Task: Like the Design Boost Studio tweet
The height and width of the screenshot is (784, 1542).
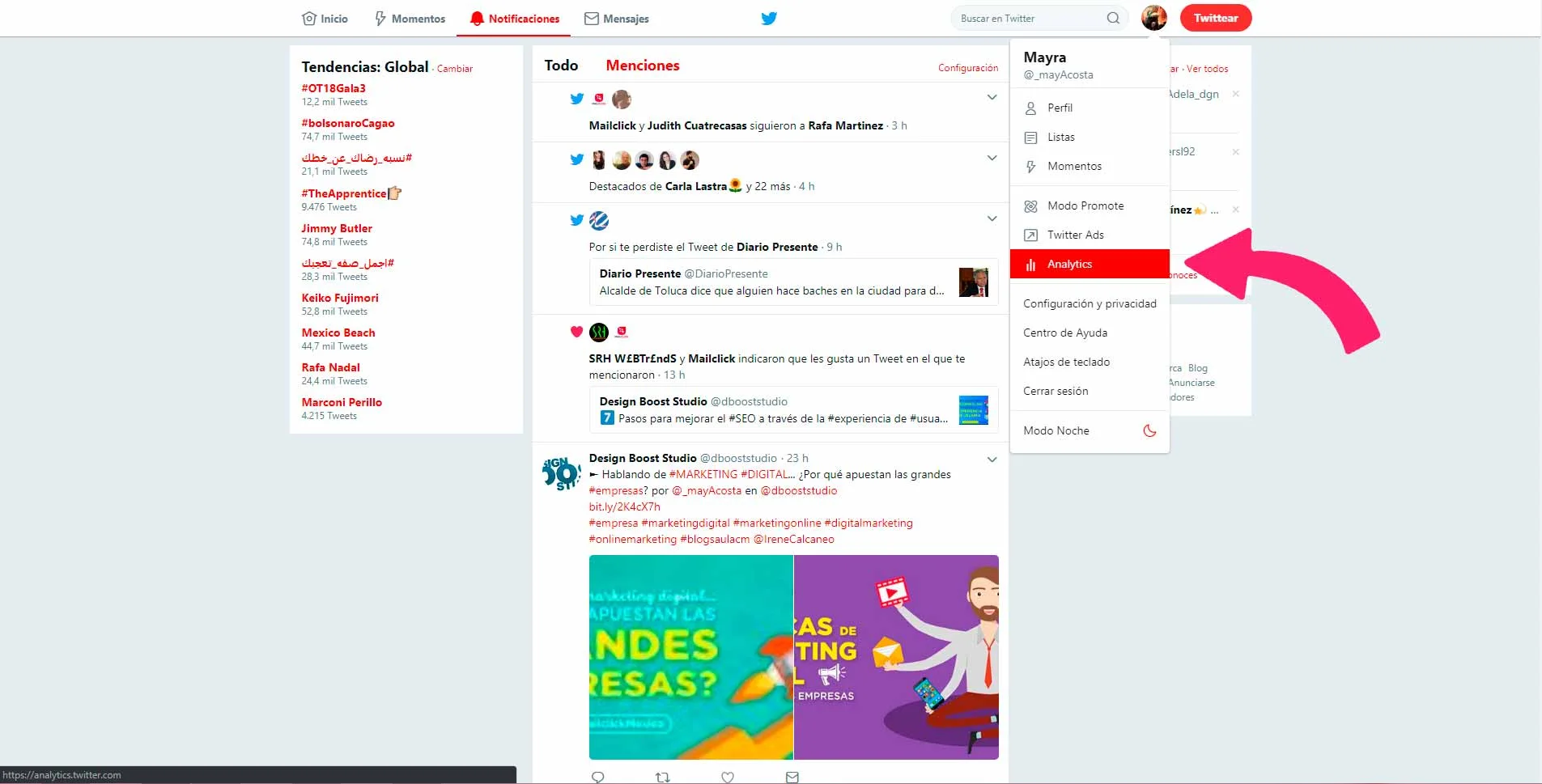Action: click(x=728, y=777)
